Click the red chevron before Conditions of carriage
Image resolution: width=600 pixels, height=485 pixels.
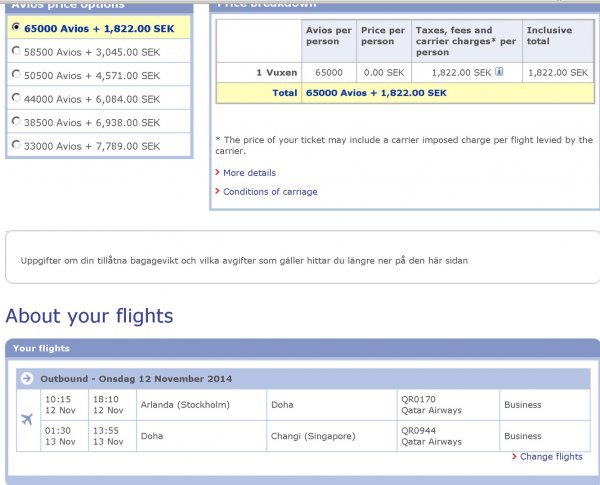[216, 192]
